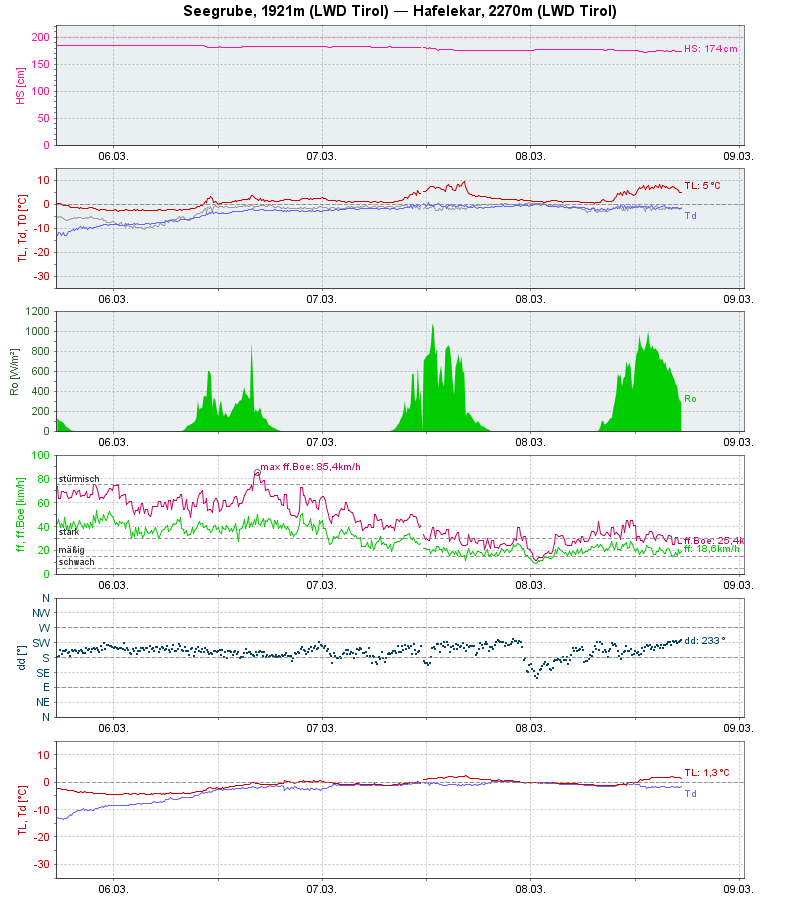This screenshot has width=800, height=900.
Task: Click the 'mäßig' wind threshold label
Action: click(71, 550)
